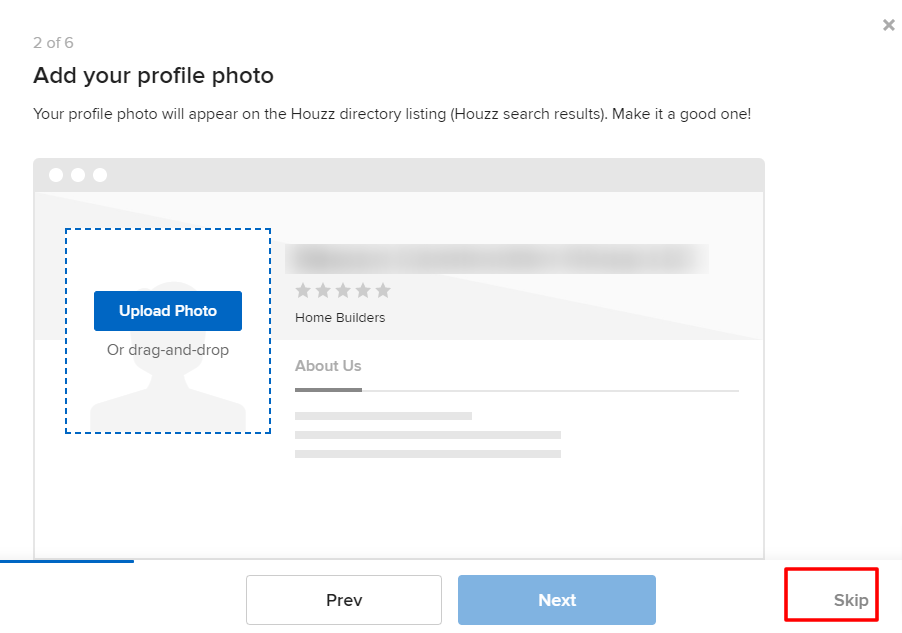Click the first star in the rating row
Image resolution: width=902 pixels, height=633 pixels.
(303, 290)
